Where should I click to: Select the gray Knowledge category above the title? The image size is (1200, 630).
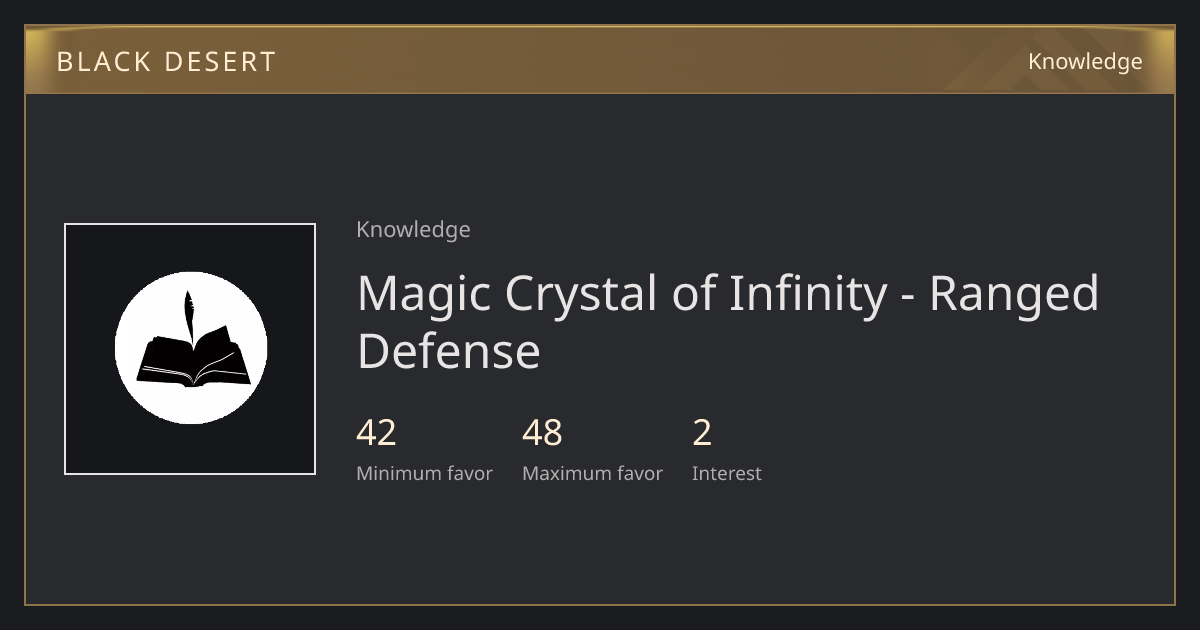[x=413, y=230]
